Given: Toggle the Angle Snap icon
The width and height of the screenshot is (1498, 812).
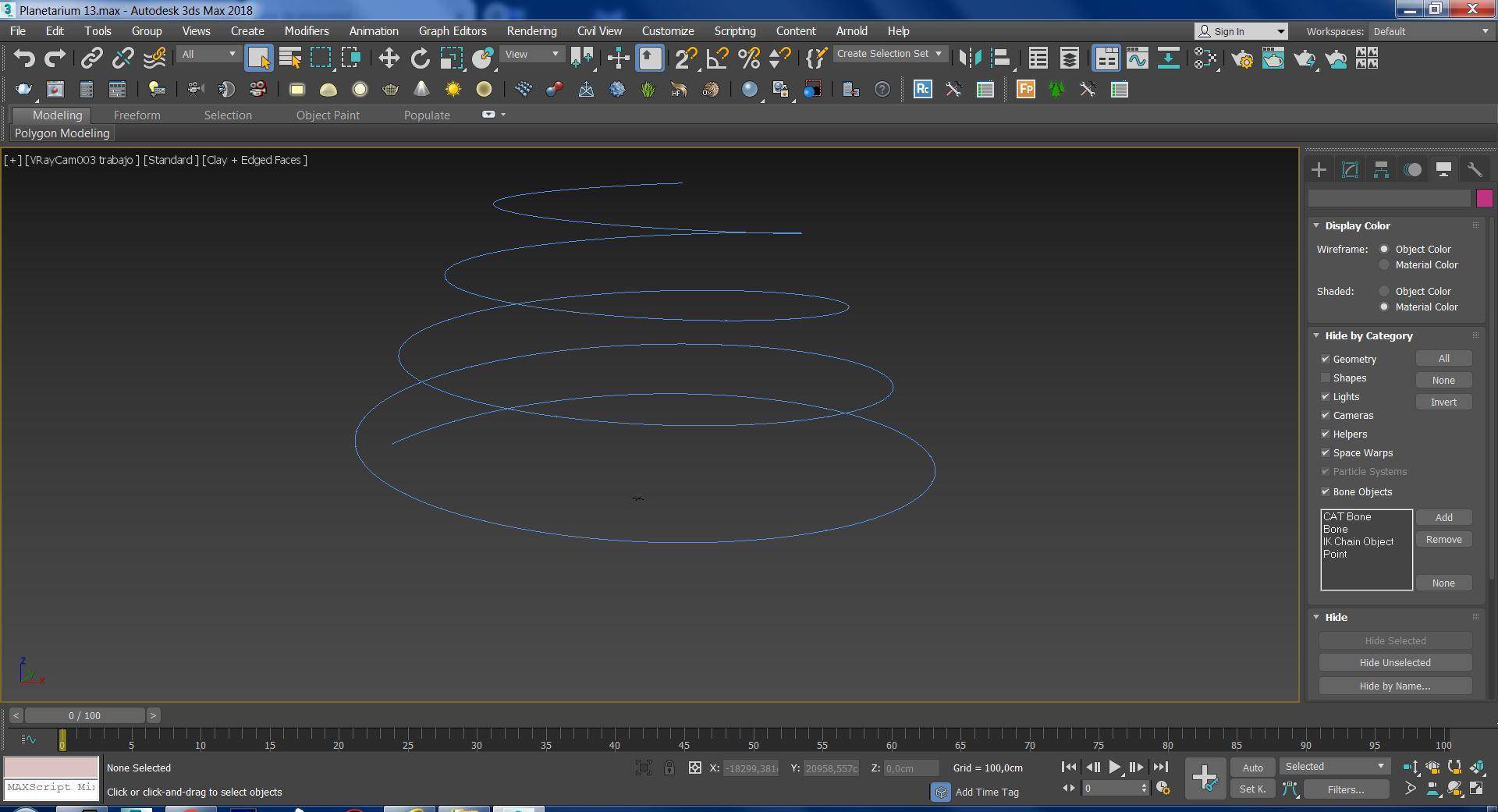Looking at the screenshot, I should 717,59.
